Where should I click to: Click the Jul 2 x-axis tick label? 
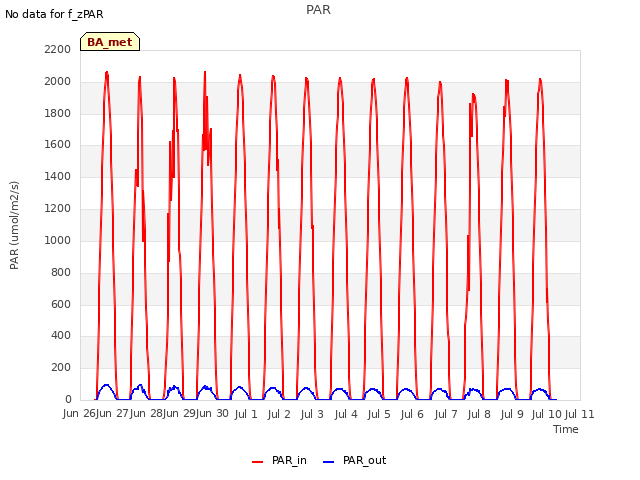[x=279, y=414]
